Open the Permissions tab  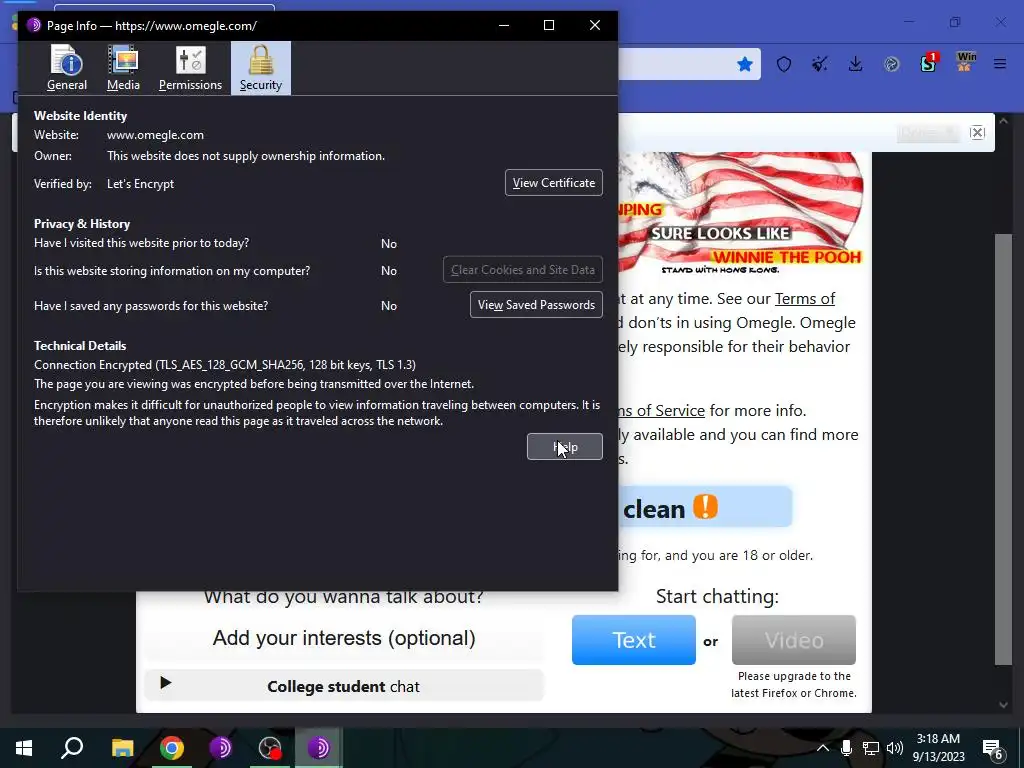(190, 69)
